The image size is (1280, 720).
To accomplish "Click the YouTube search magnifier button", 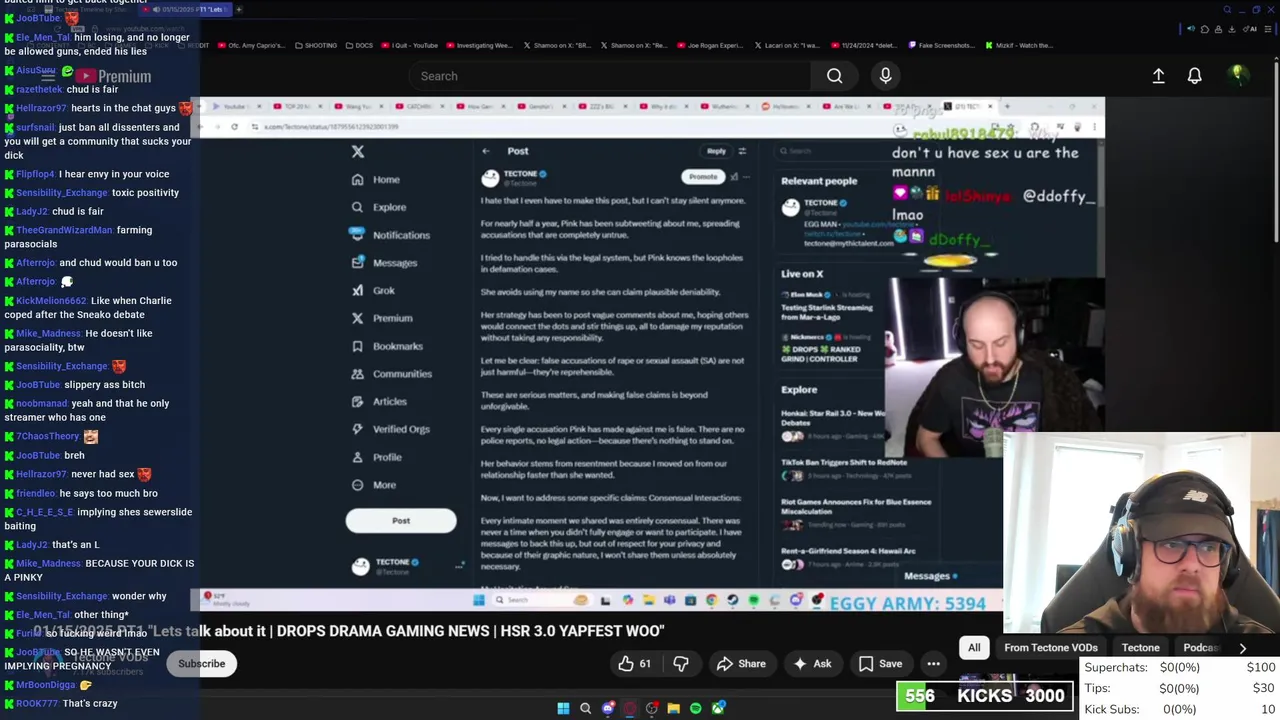I will point(834,76).
